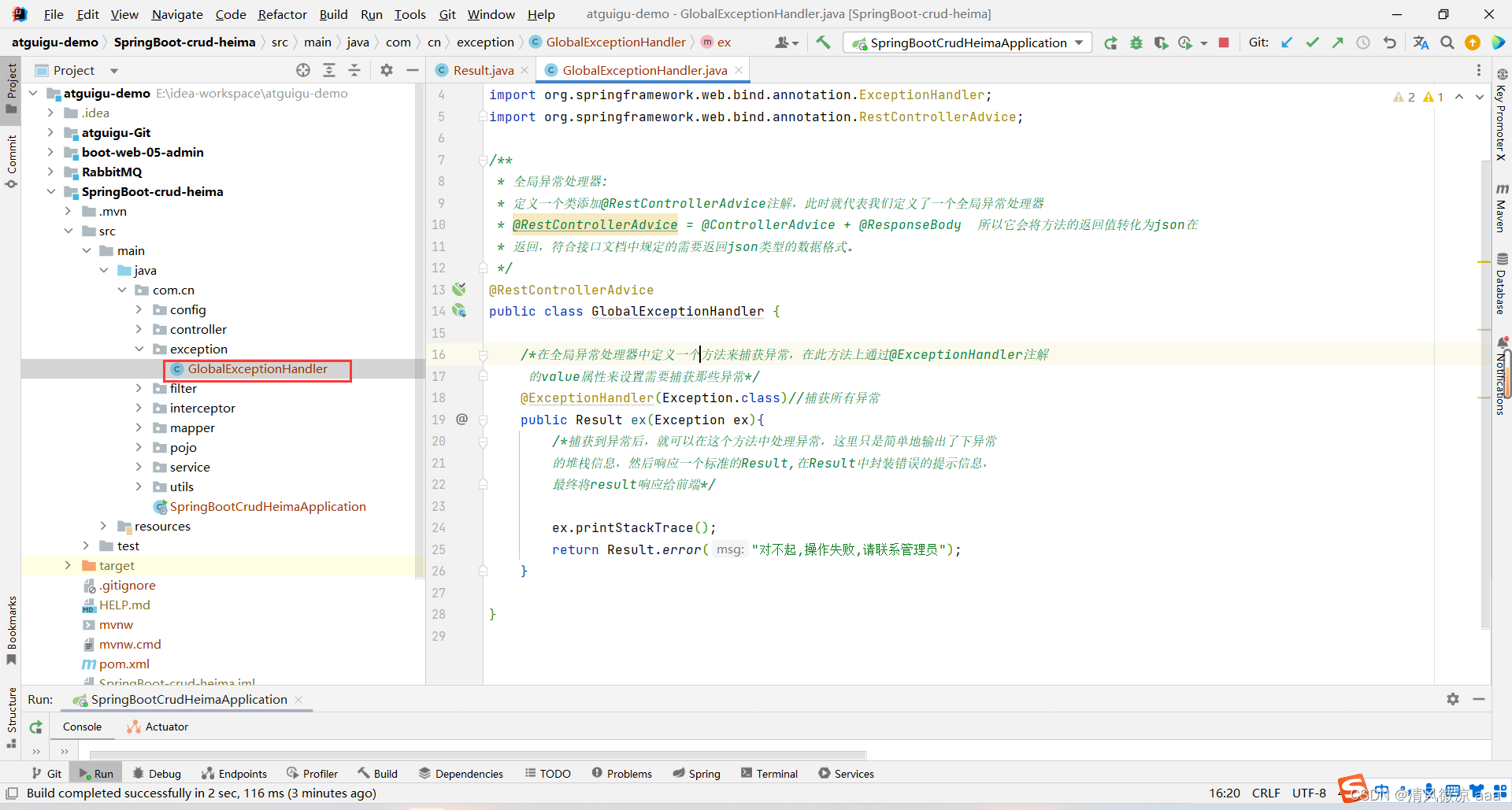Open the Commit tool window
1512x810 pixels.
tap(11, 161)
